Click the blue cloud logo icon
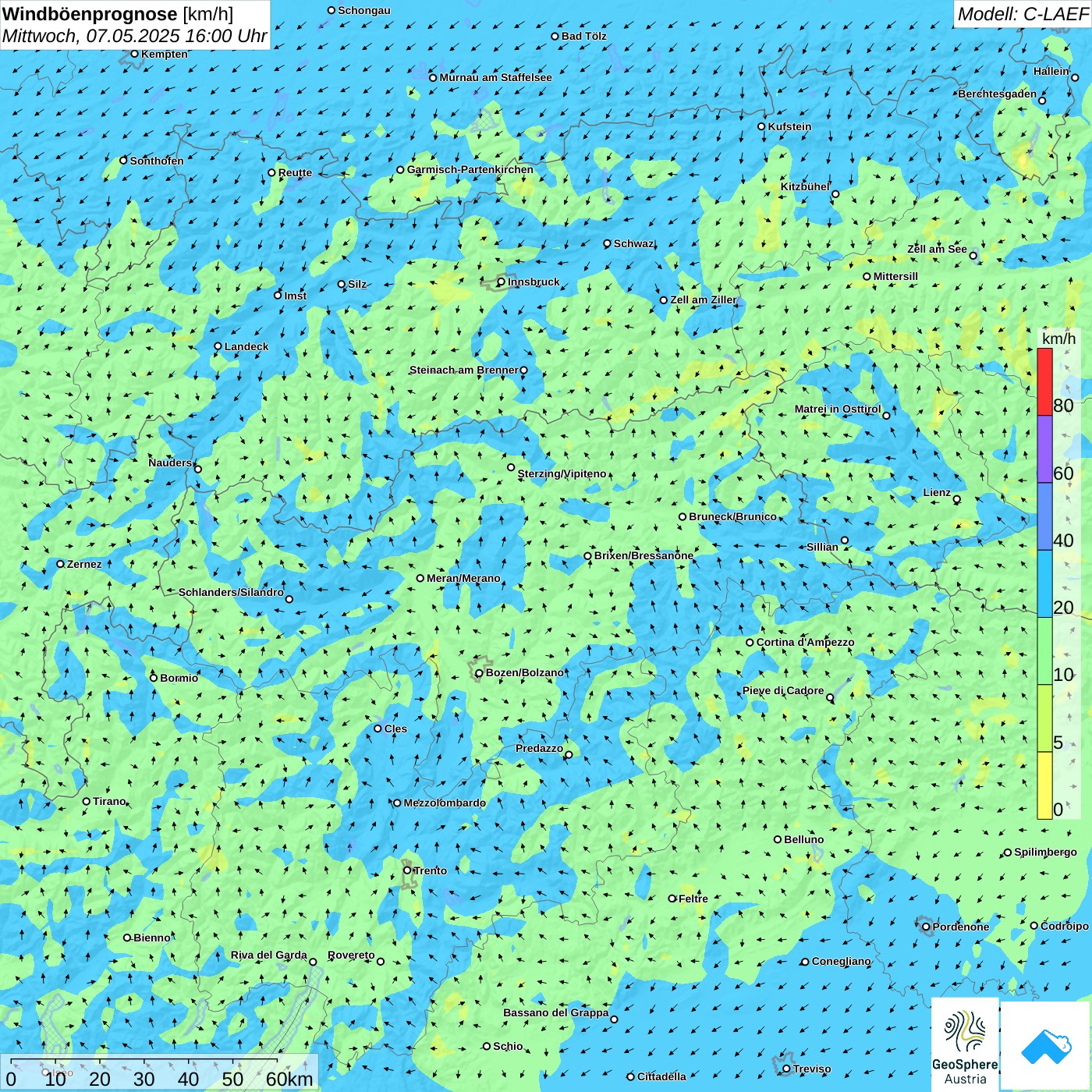The width and height of the screenshot is (1092, 1092). [x=1046, y=1047]
